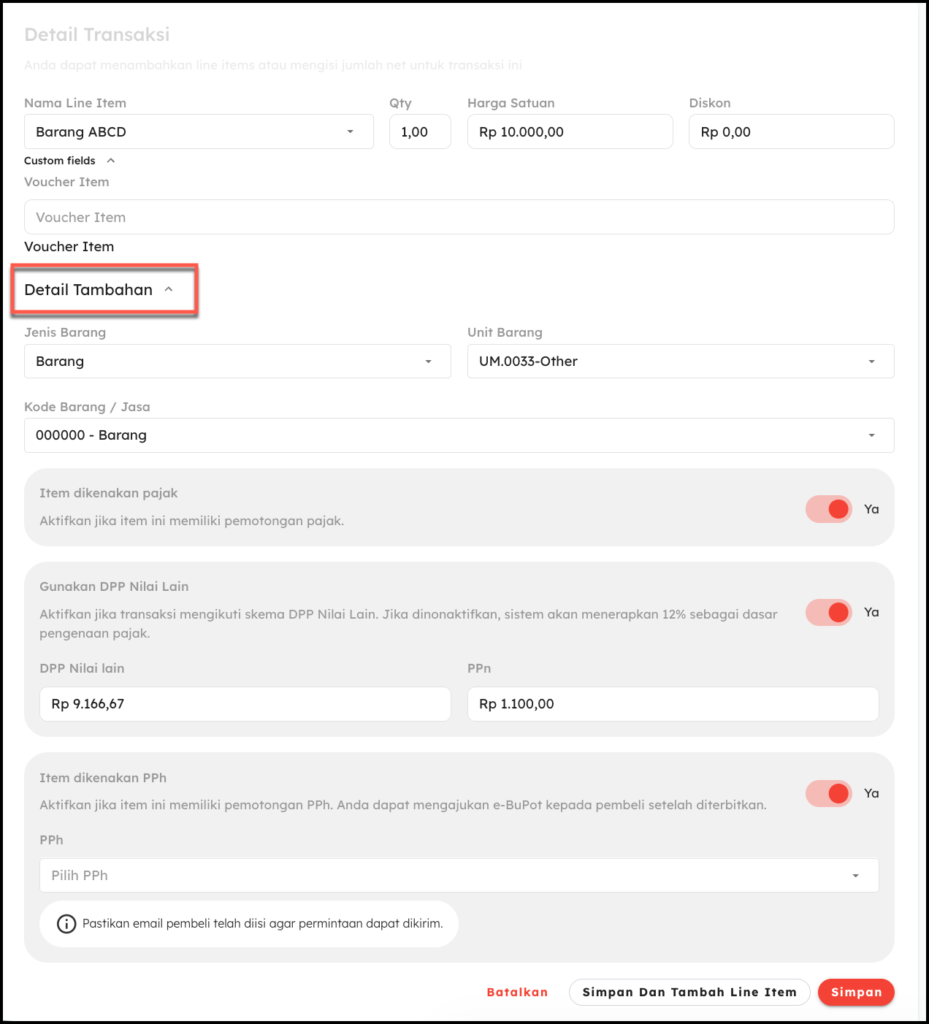Click the Simpan button
The image size is (929, 1024).
click(x=855, y=992)
